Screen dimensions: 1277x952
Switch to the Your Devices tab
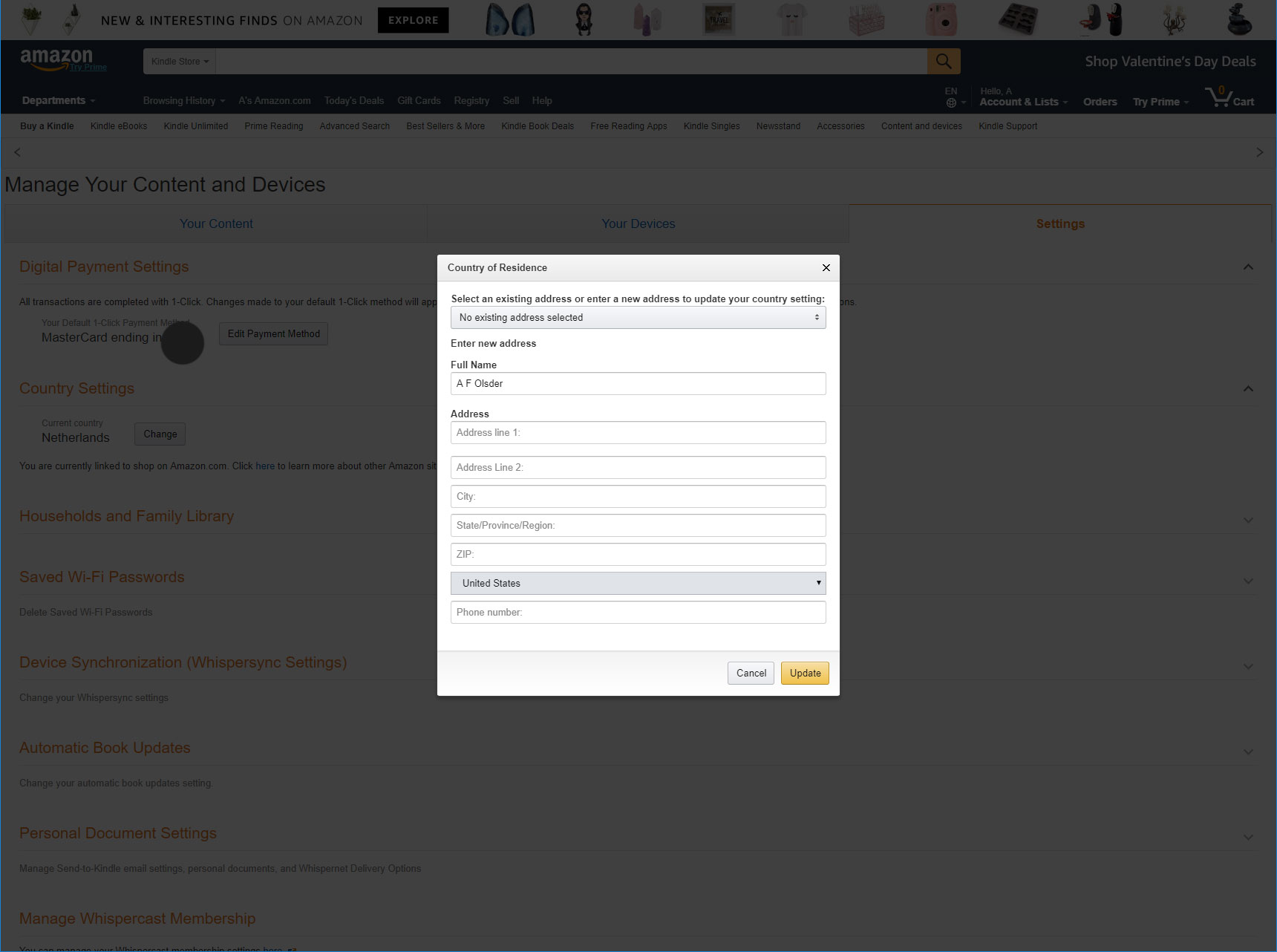(638, 224)
